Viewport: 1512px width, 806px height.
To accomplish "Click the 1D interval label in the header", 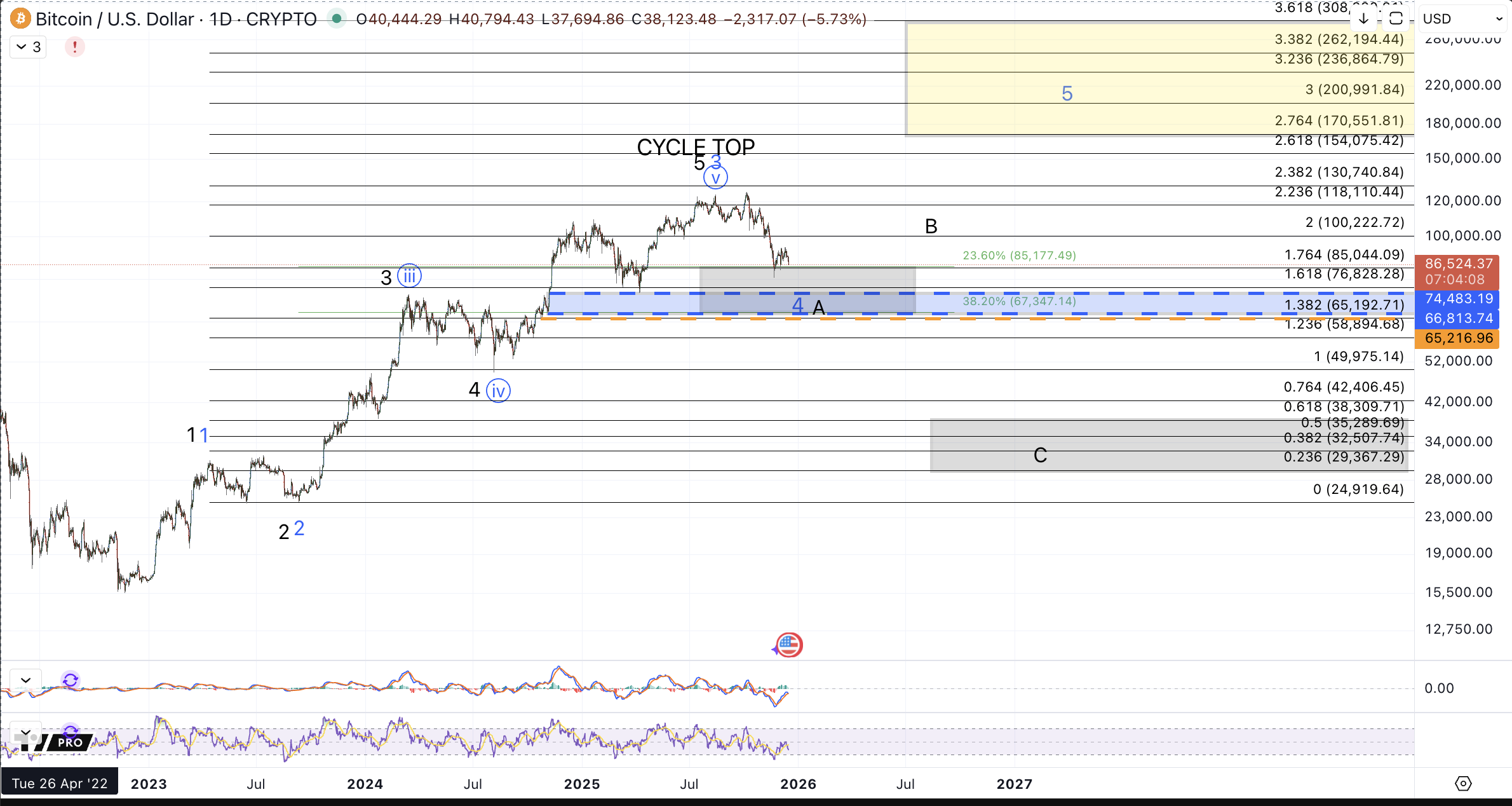I will coord(221,19).
